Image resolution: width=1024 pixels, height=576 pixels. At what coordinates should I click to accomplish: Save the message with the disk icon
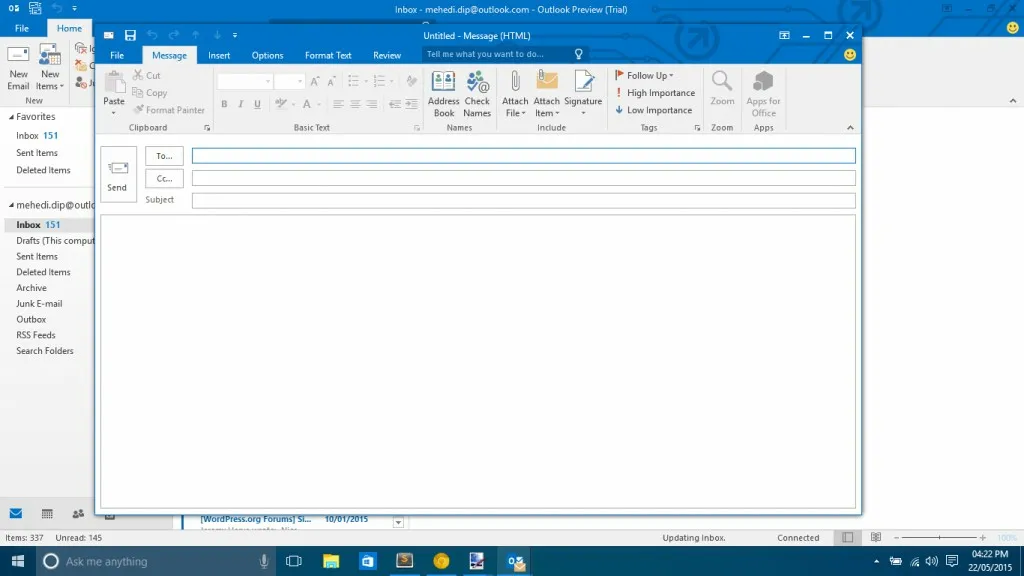(130, 35)
